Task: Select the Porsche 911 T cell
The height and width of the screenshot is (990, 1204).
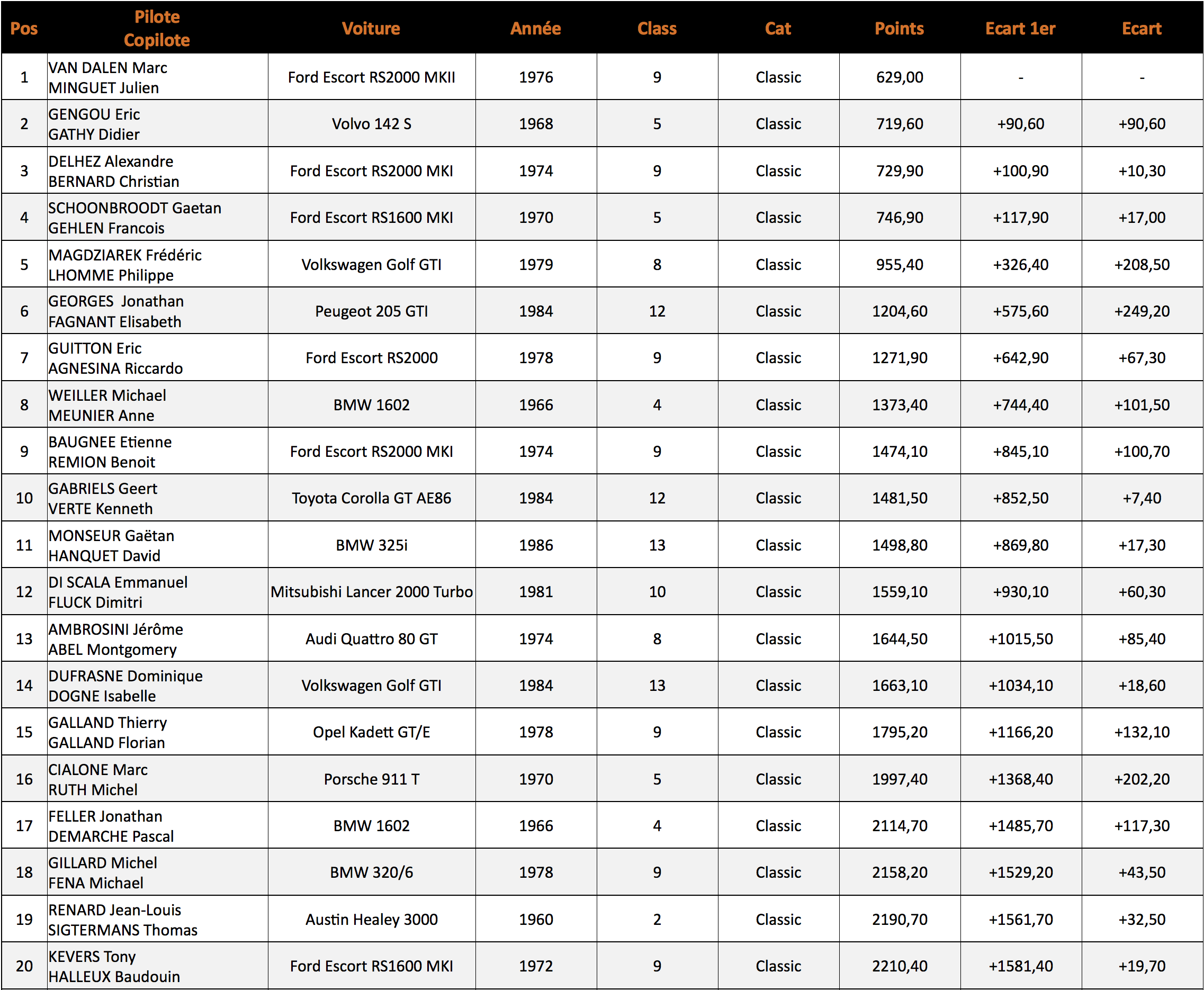Action: coord(371,779)
